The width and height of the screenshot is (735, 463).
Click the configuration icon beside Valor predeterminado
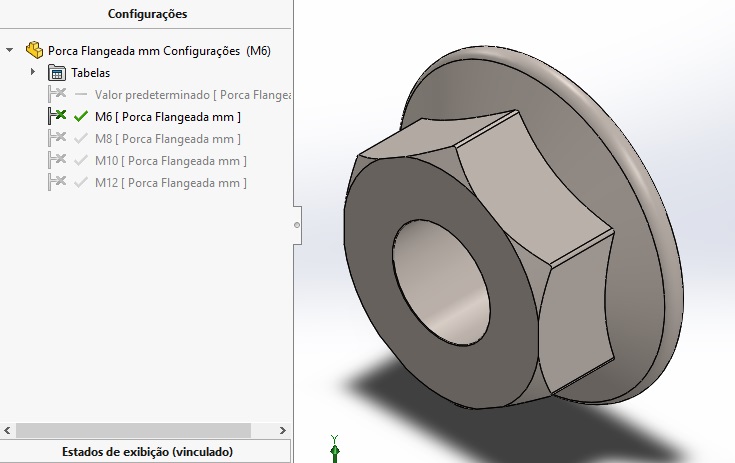point(57,94)
